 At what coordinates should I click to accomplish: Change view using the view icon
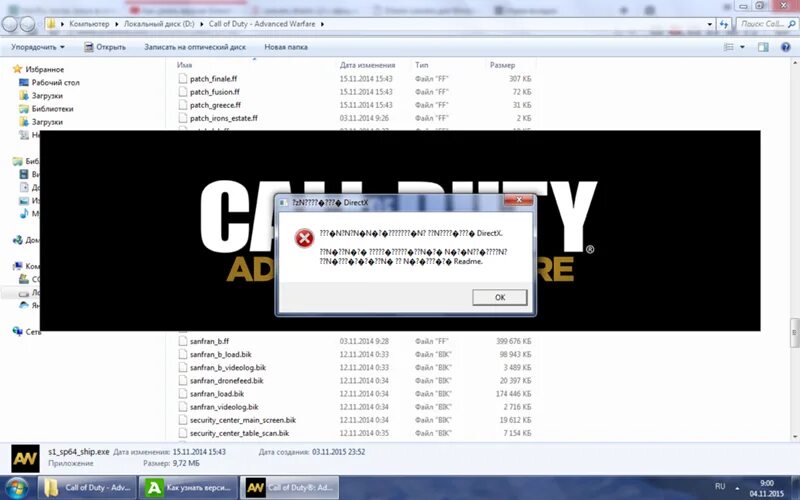point(729,47)
